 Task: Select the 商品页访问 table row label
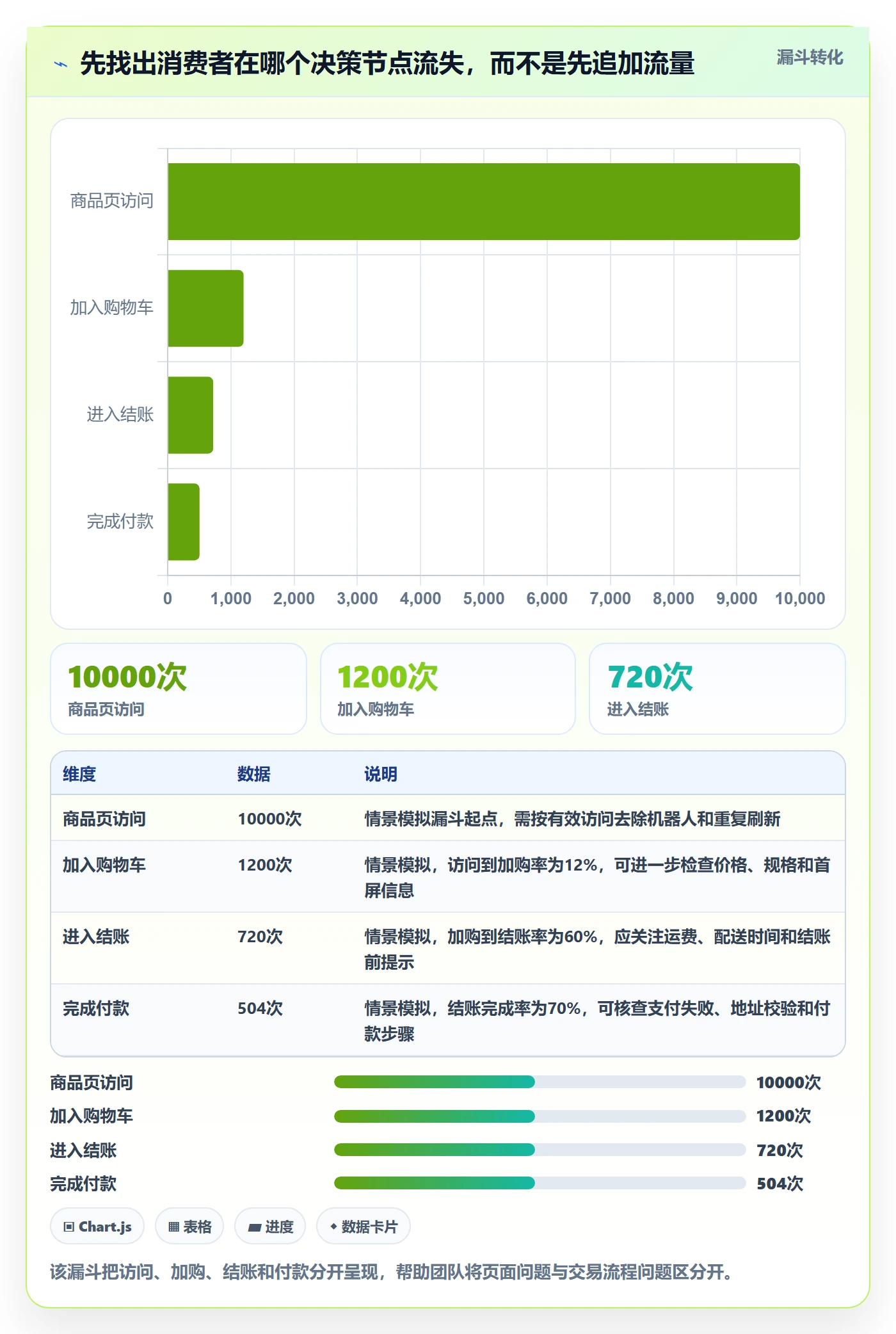click(x=104, y=819)
